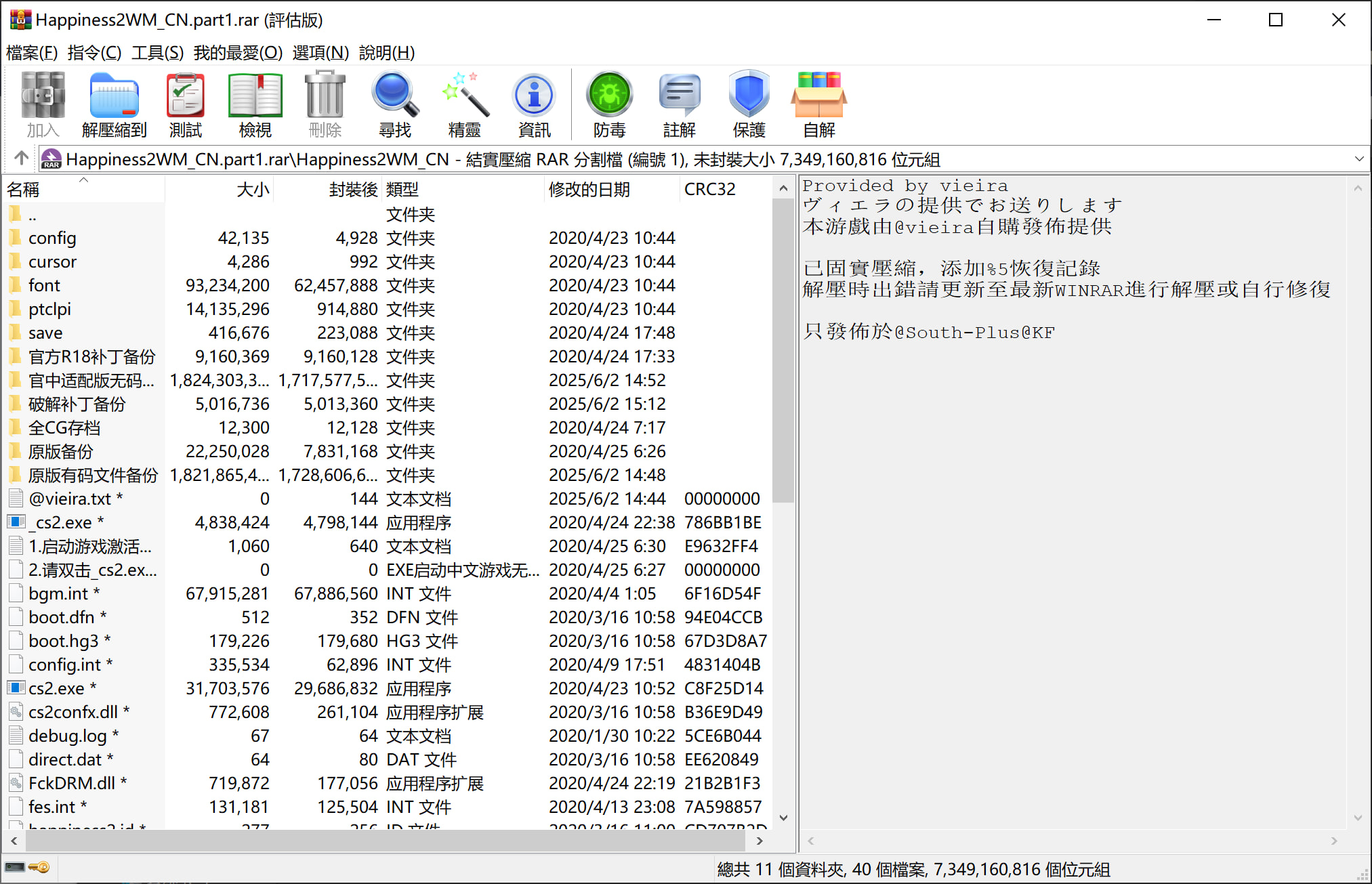The height and width of the screenshot is (884, 1372).
Task: Click the password key icon in status bar
Action: point(39,868)
